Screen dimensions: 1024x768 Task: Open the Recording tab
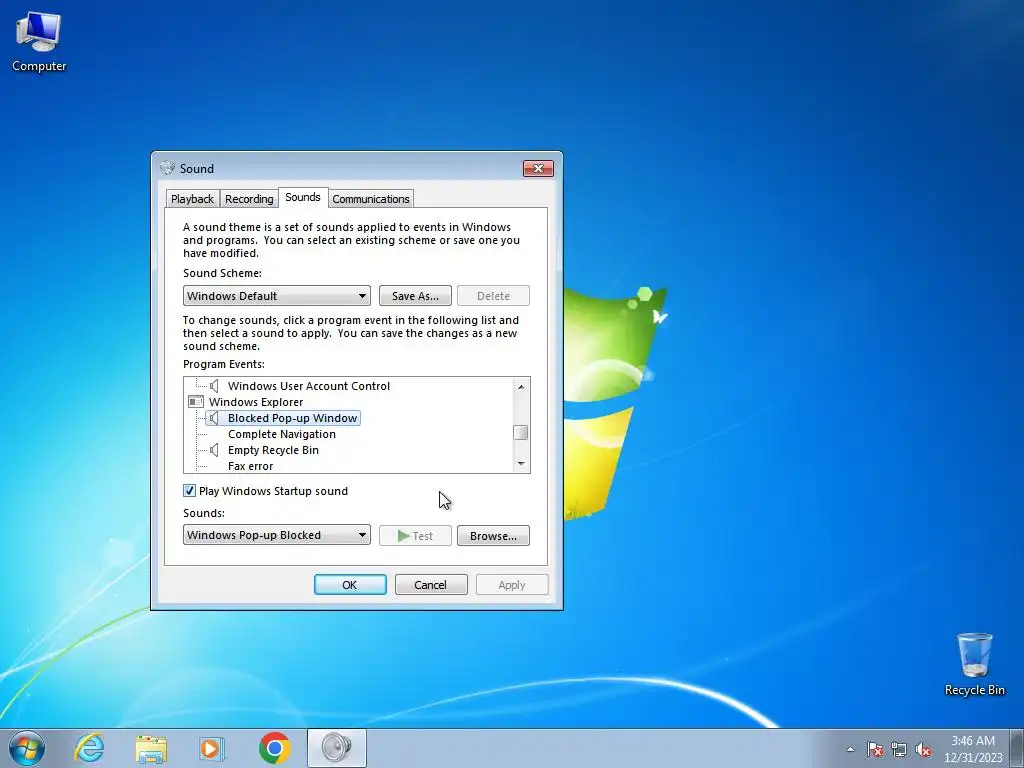[249, 199]
